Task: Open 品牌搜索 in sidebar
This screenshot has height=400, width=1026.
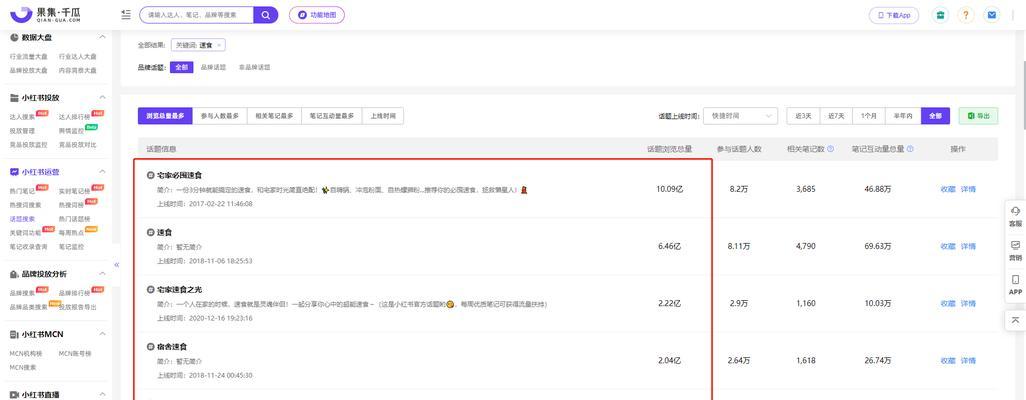Action: pyautogui.click(x=22, y=293)
